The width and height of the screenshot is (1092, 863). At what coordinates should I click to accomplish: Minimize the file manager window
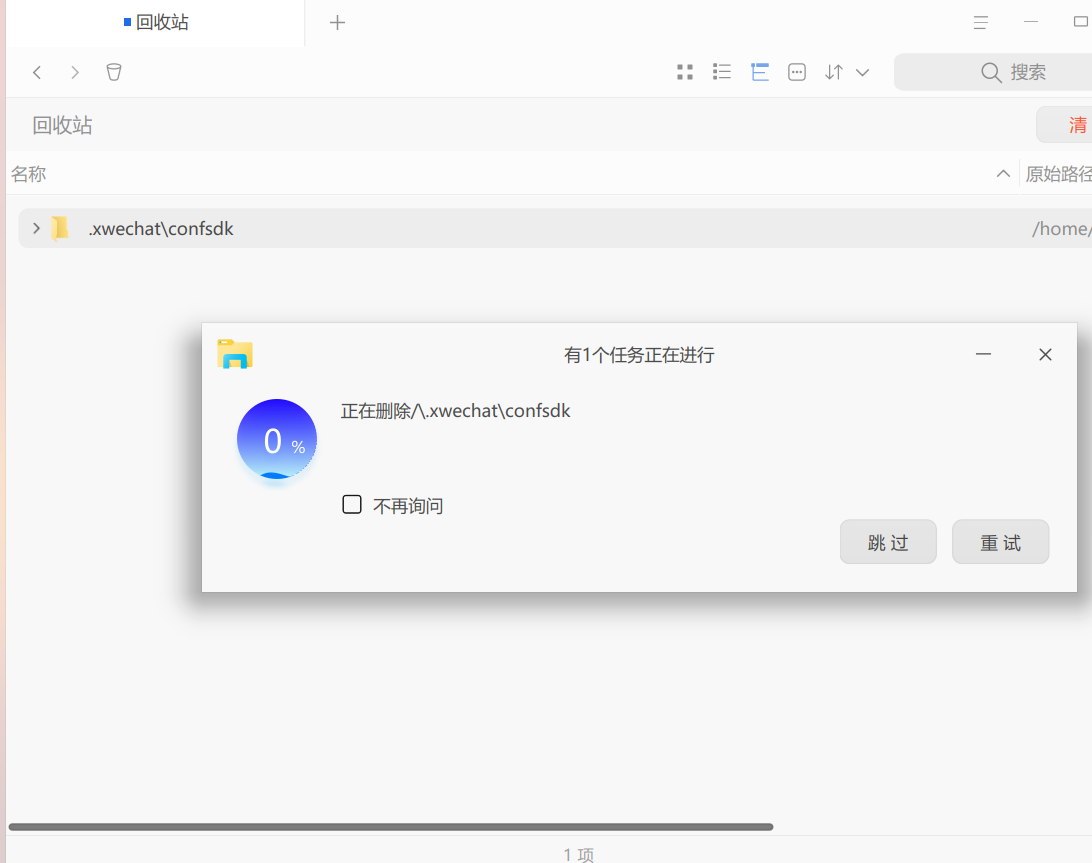point(1031,22)
